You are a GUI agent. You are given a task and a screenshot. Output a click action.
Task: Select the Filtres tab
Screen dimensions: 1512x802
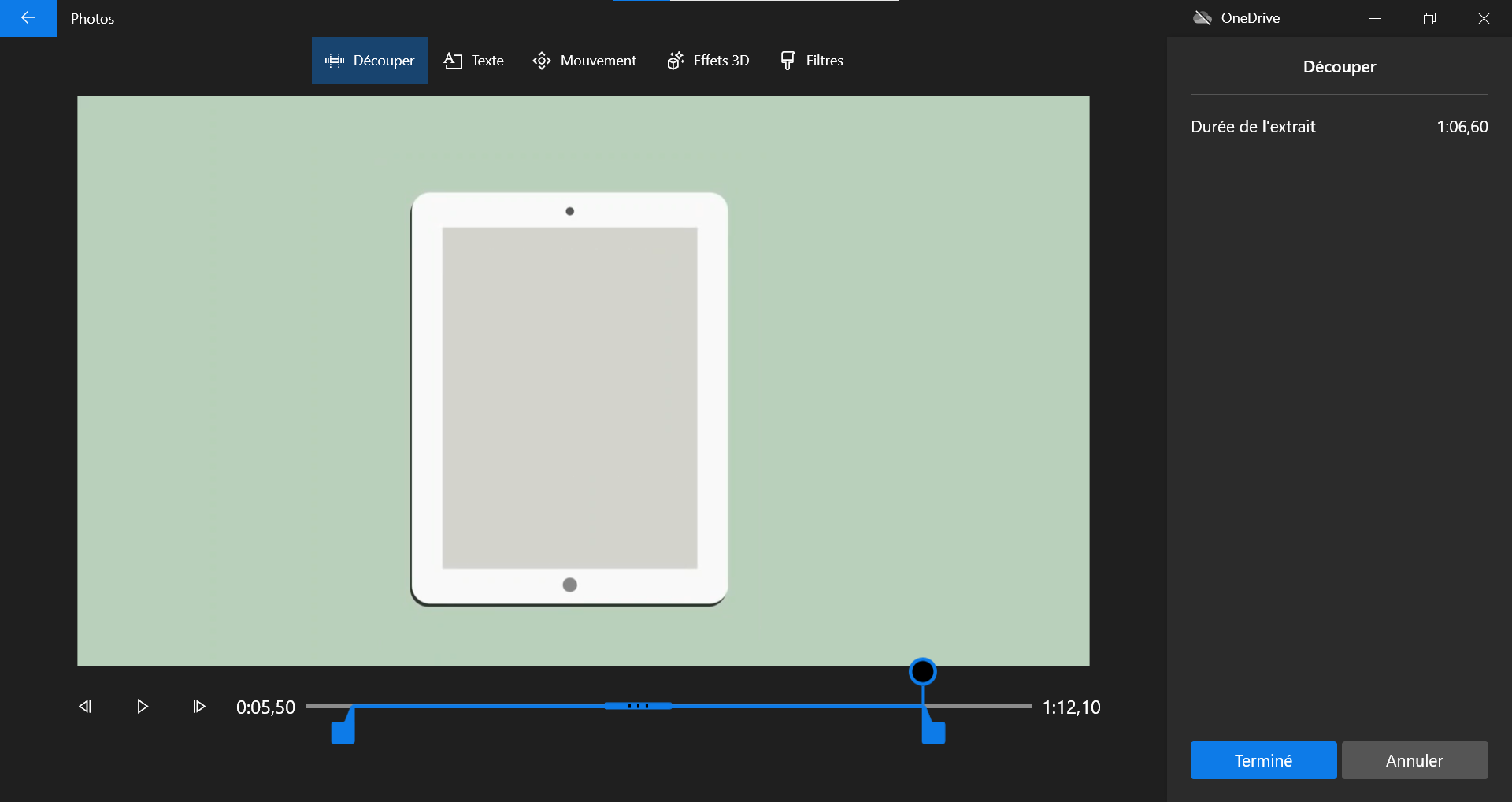pyautogui.click(x=812, y=61)
